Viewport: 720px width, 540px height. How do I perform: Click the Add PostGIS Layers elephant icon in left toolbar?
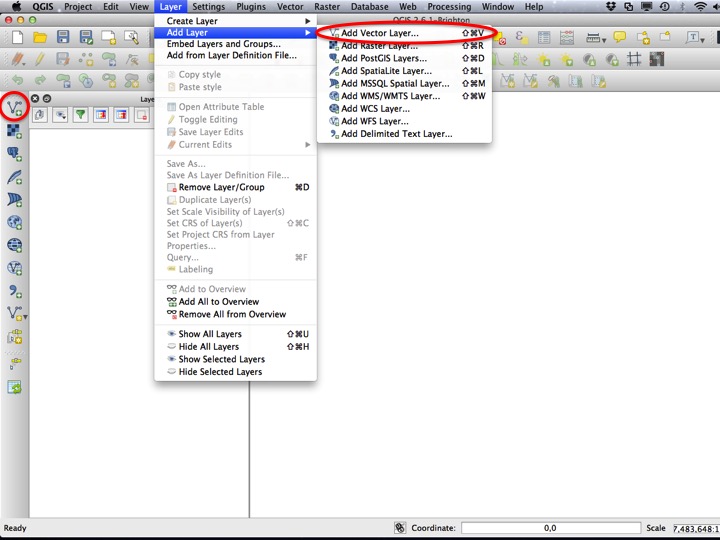pos(14,154)
